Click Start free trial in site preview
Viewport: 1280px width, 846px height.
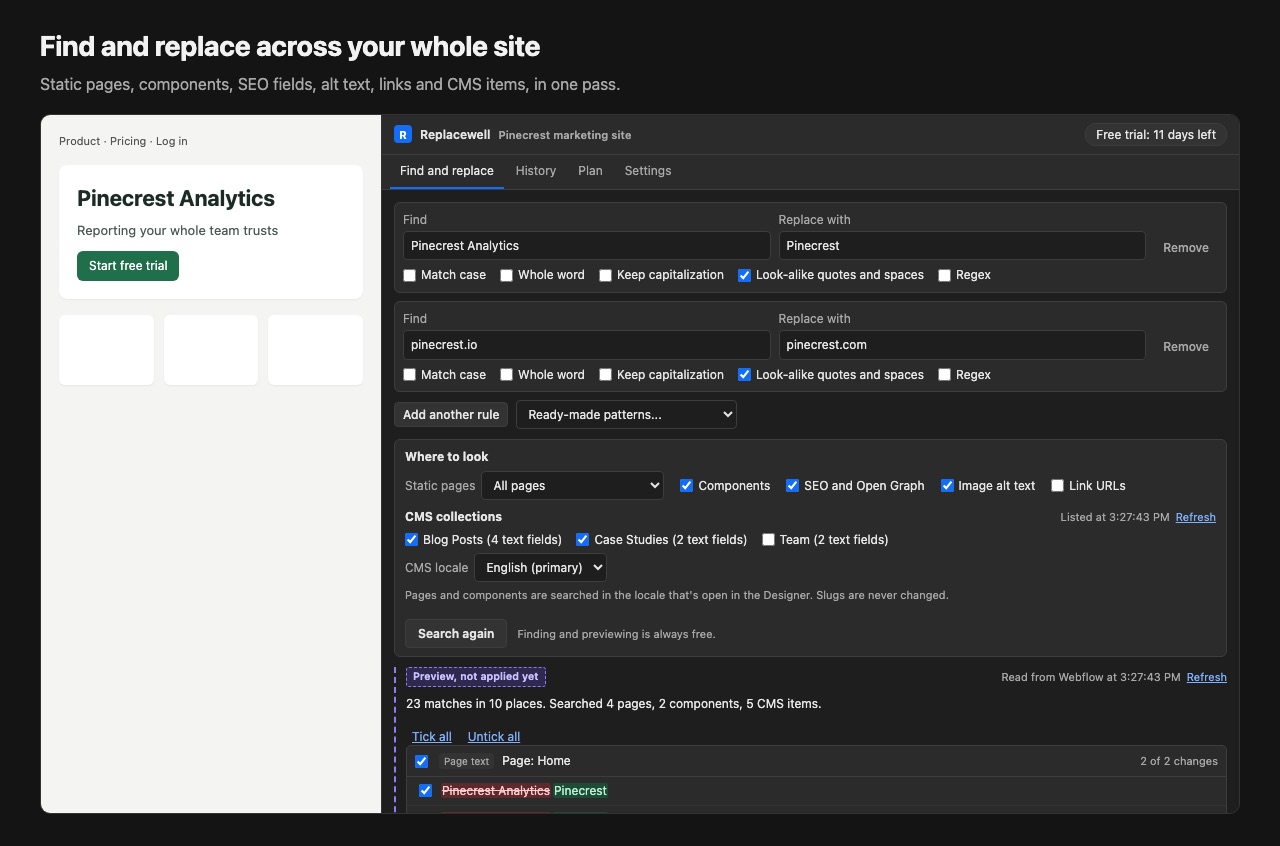point(128,266)
